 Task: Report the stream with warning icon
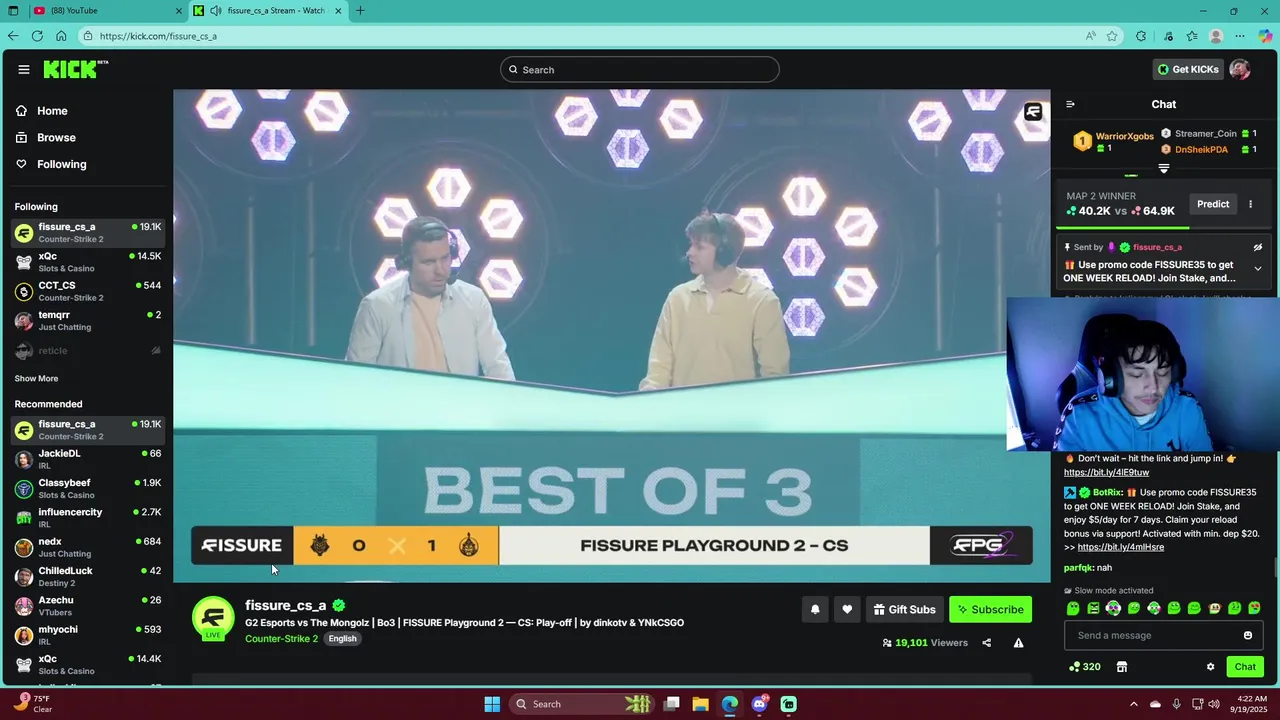coord(1018,643)
